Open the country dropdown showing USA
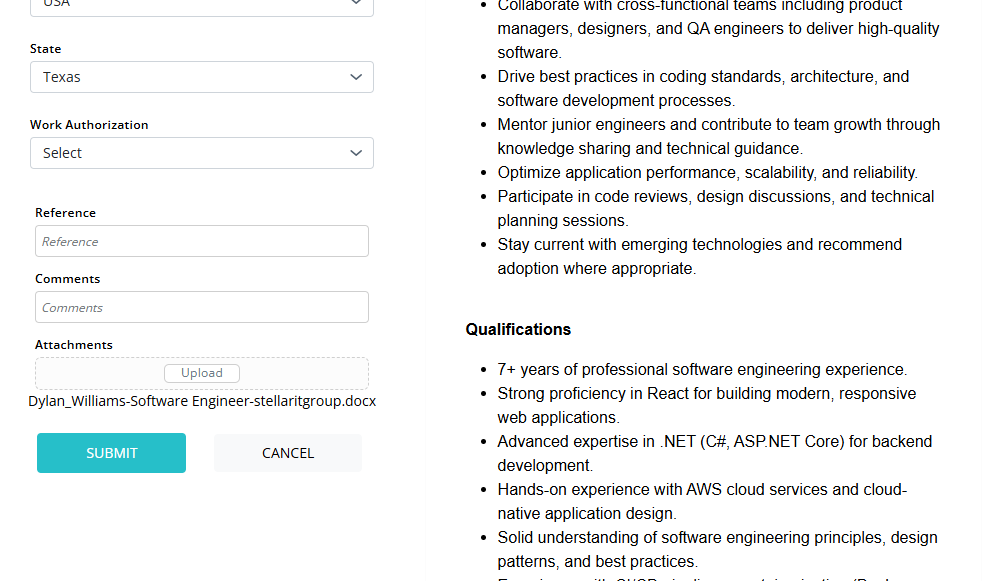This screenshot has width=987, height=581. pos(200,5)
